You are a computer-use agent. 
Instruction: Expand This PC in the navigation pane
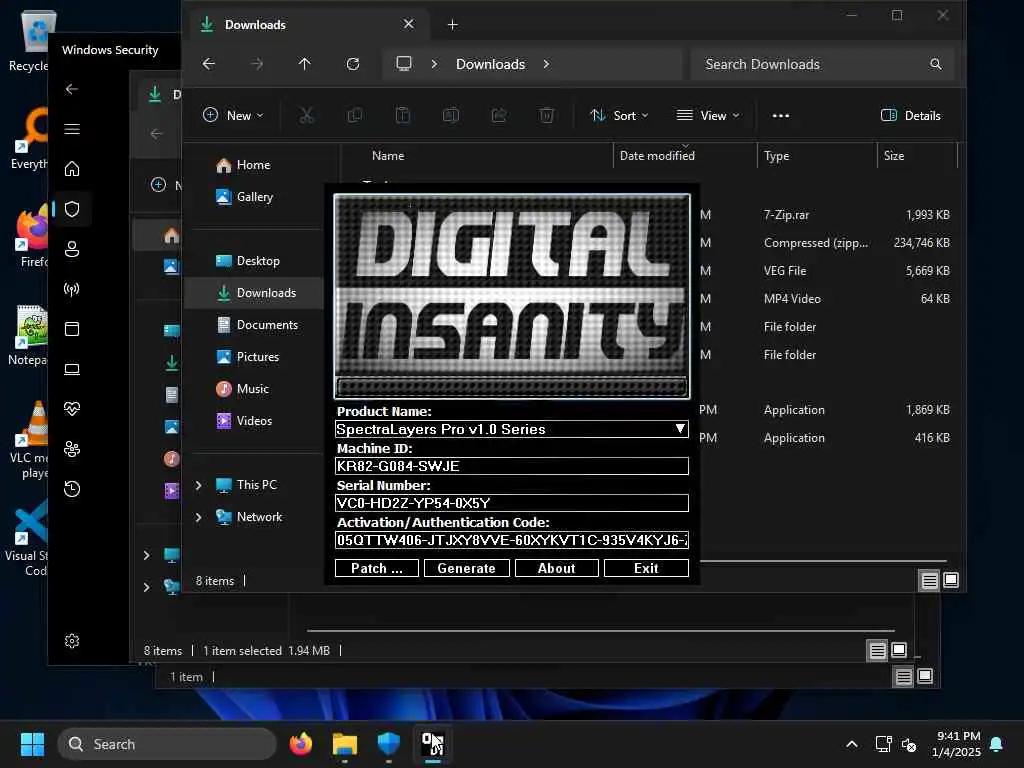[199, 485]
